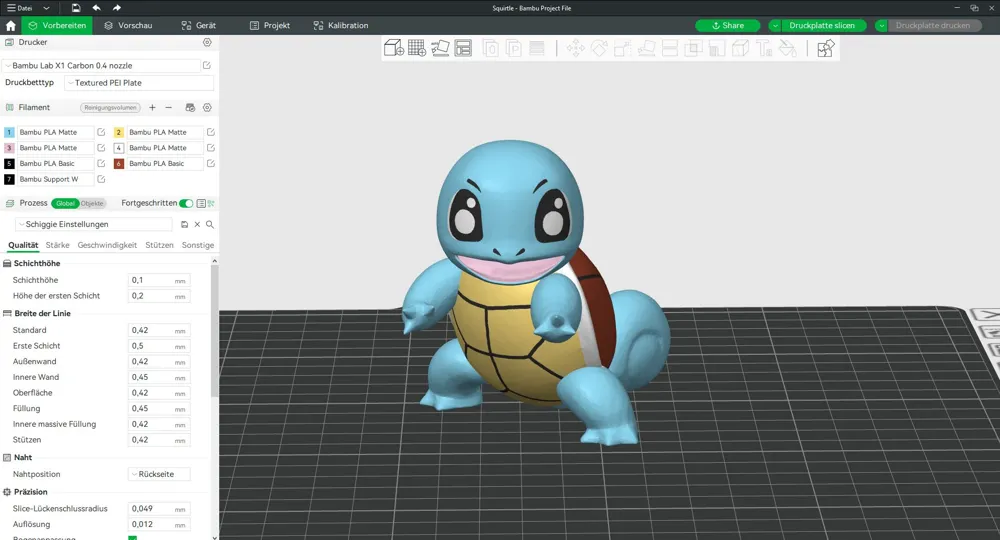The image size is (1000, 540).
Task: Open the printer preset dropdown
Action: point(102,66)
